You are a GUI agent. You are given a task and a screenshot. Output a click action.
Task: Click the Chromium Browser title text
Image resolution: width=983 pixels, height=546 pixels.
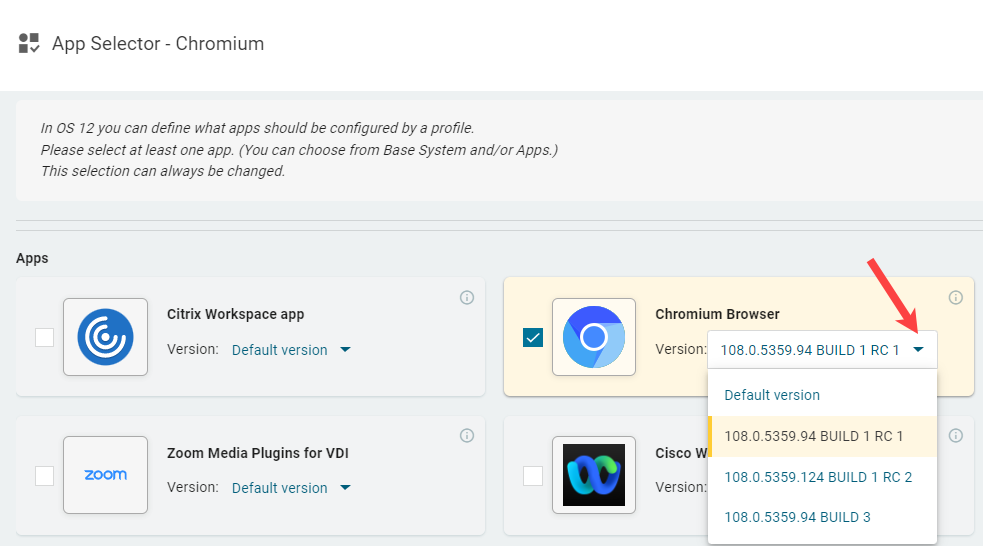tap(717, 314)
